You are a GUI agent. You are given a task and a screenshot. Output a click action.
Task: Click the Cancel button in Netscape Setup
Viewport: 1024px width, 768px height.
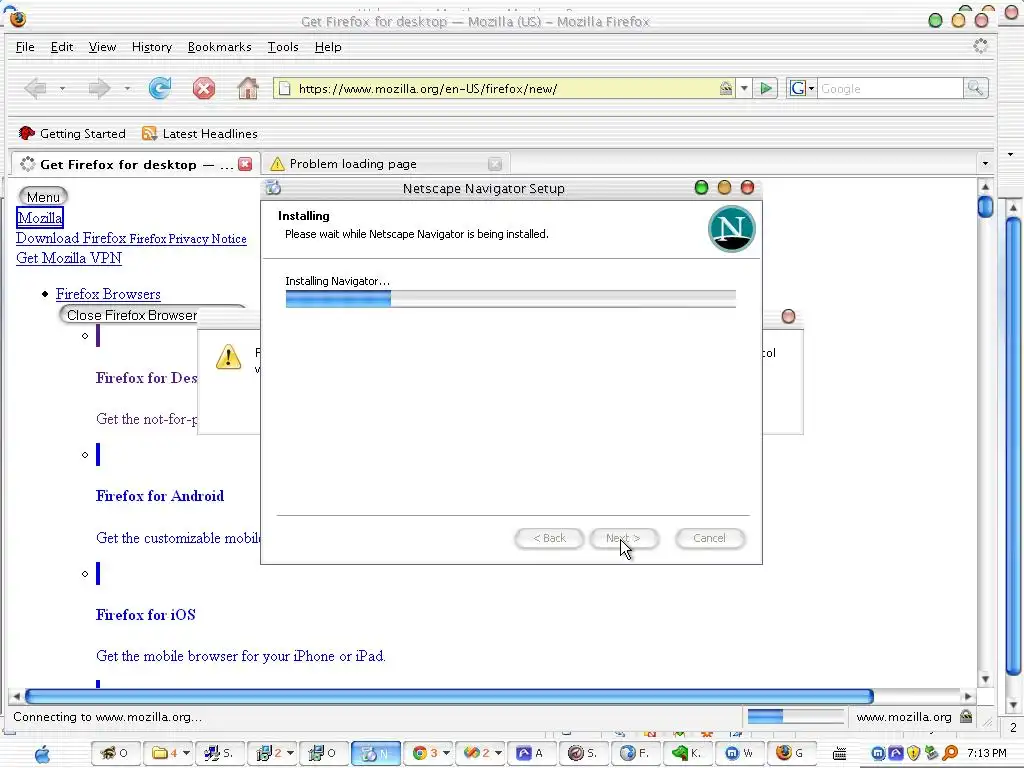coord(709,538)
